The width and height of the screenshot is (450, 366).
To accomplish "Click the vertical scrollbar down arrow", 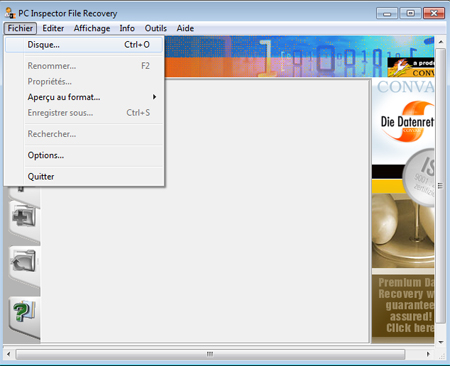I will tap(441, 342).
